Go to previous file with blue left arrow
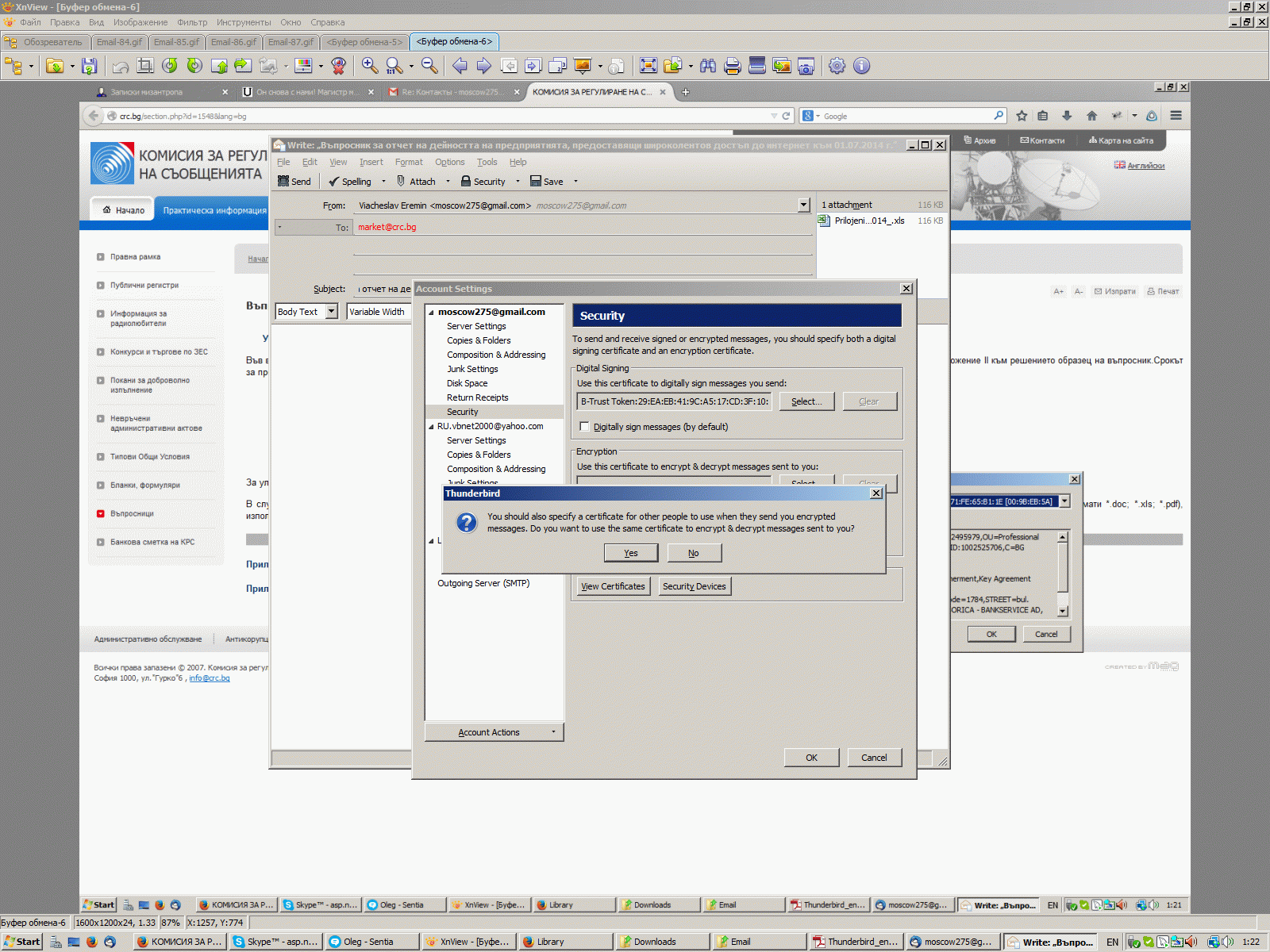Viewport: 1270px width, 952px height. pos(460,66)
